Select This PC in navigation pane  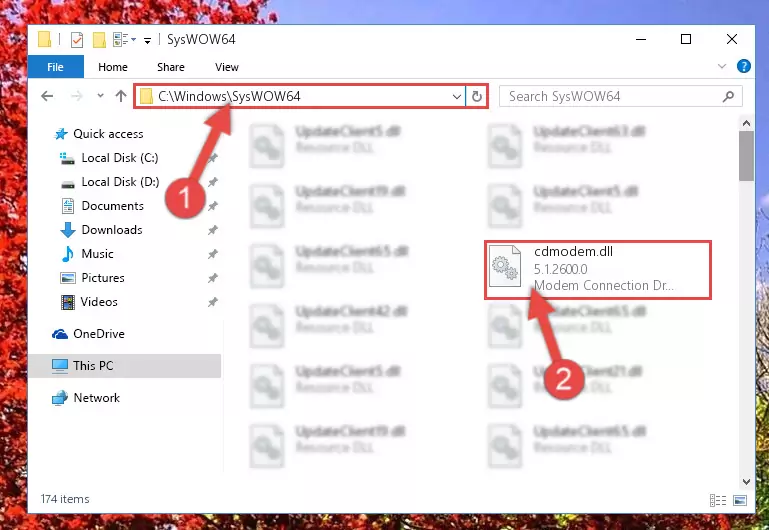click(93, 366)
